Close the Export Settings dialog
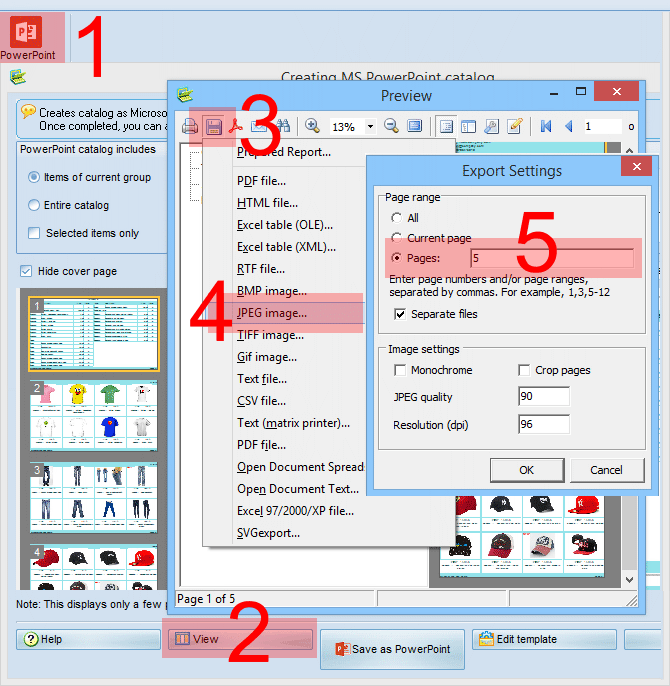Viewport: 670px width, 686px height. (x=637, y=166)
